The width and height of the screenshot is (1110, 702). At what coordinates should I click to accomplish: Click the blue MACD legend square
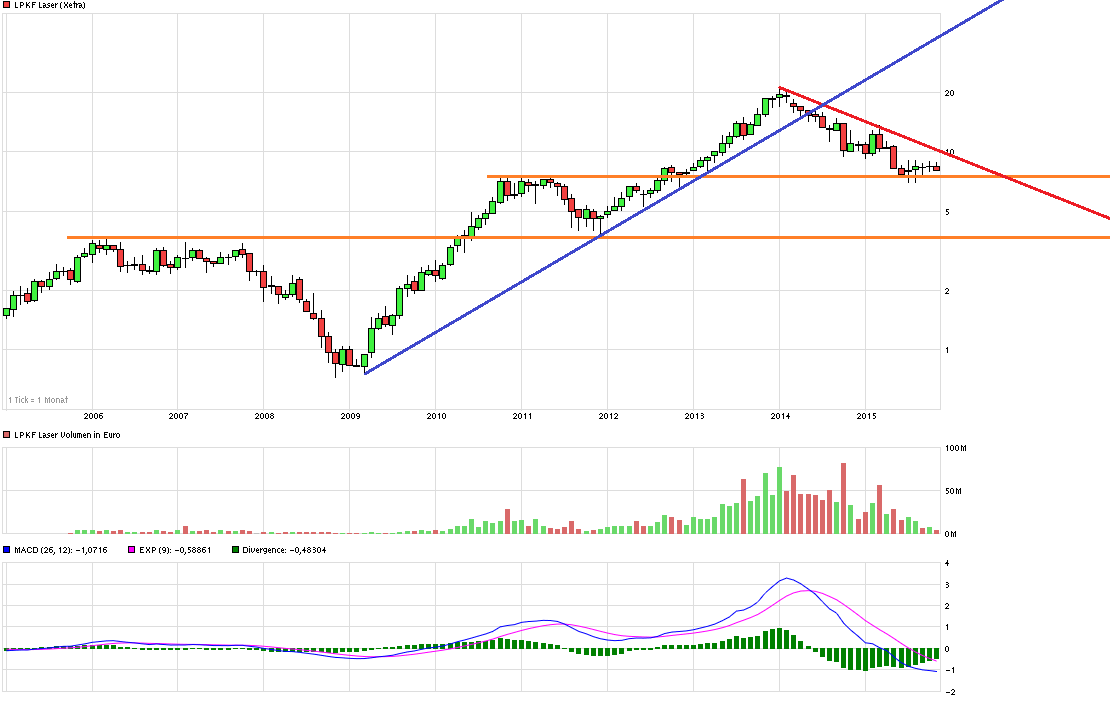click(x=6, y=550)
